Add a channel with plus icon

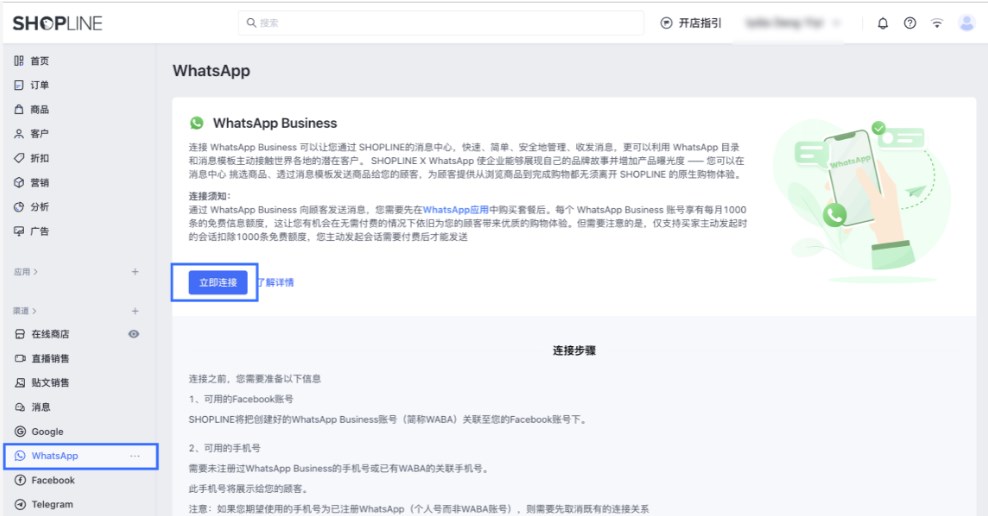point(135,311)
